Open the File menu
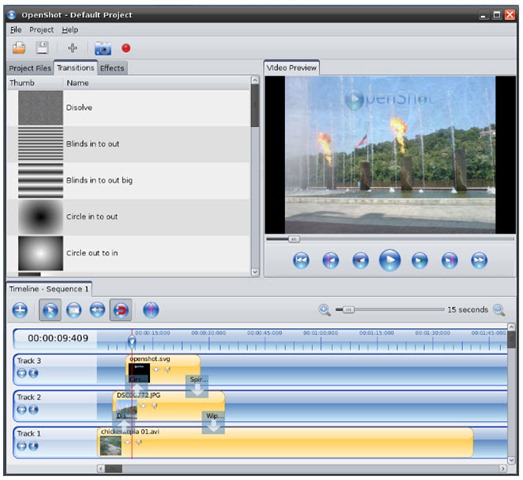The image size is (523, 480). tap(16, 30)
